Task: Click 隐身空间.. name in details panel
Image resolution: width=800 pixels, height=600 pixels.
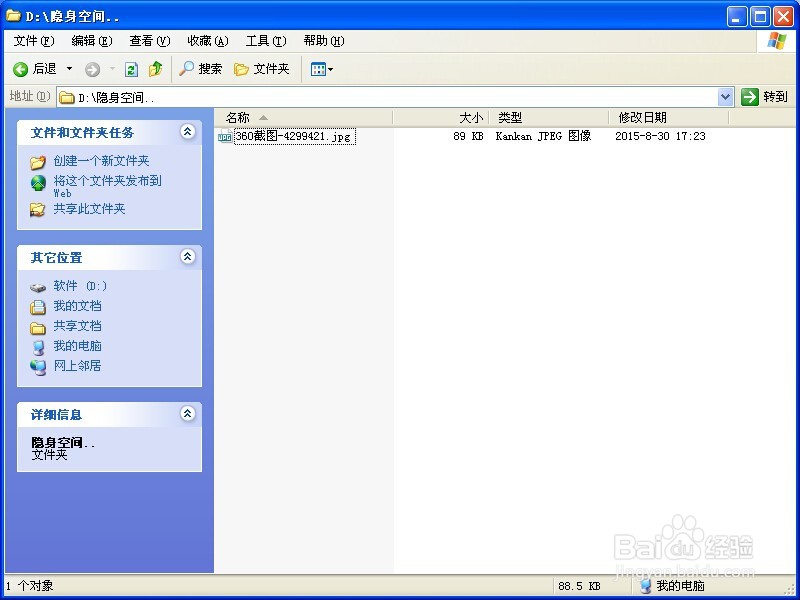Action: 63,443
